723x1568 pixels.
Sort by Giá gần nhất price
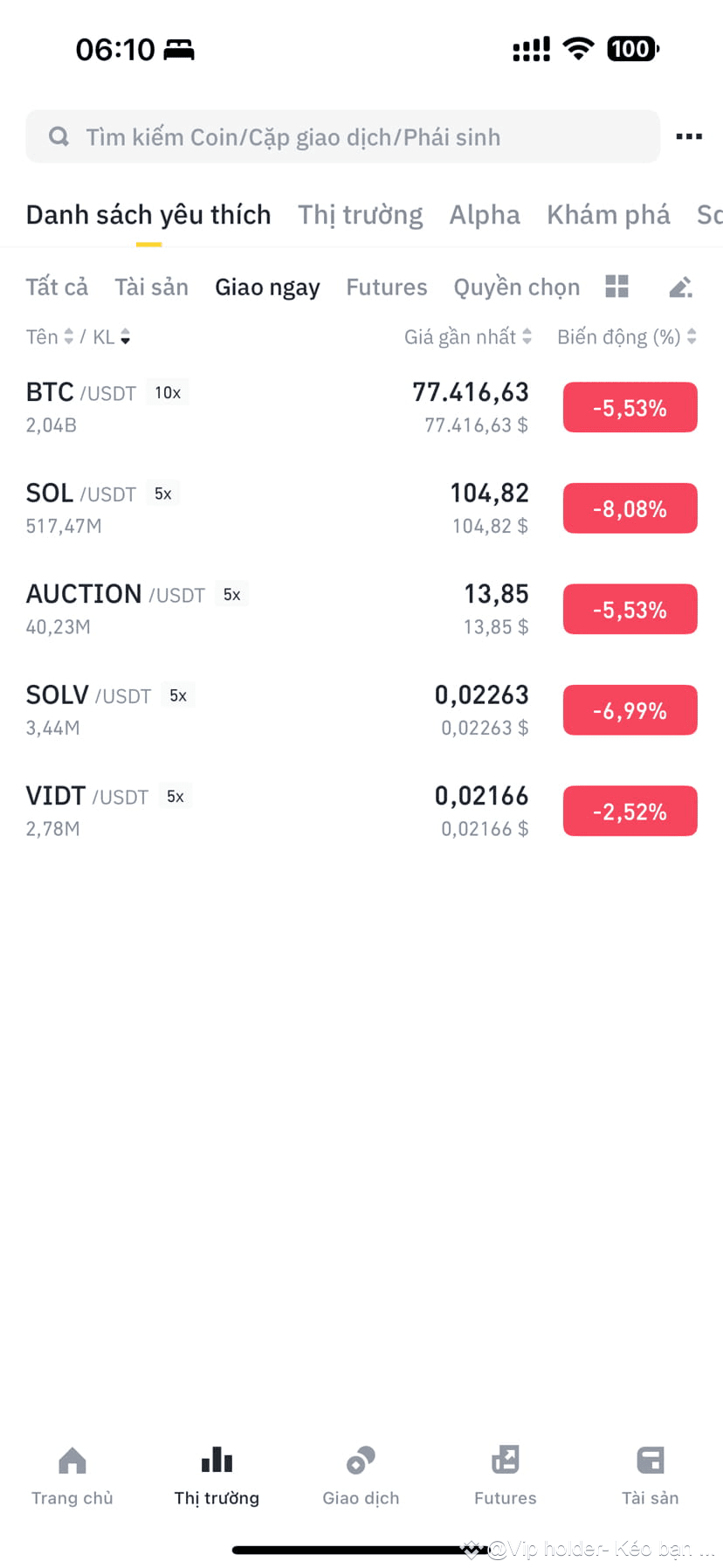[x=468, y=337]
